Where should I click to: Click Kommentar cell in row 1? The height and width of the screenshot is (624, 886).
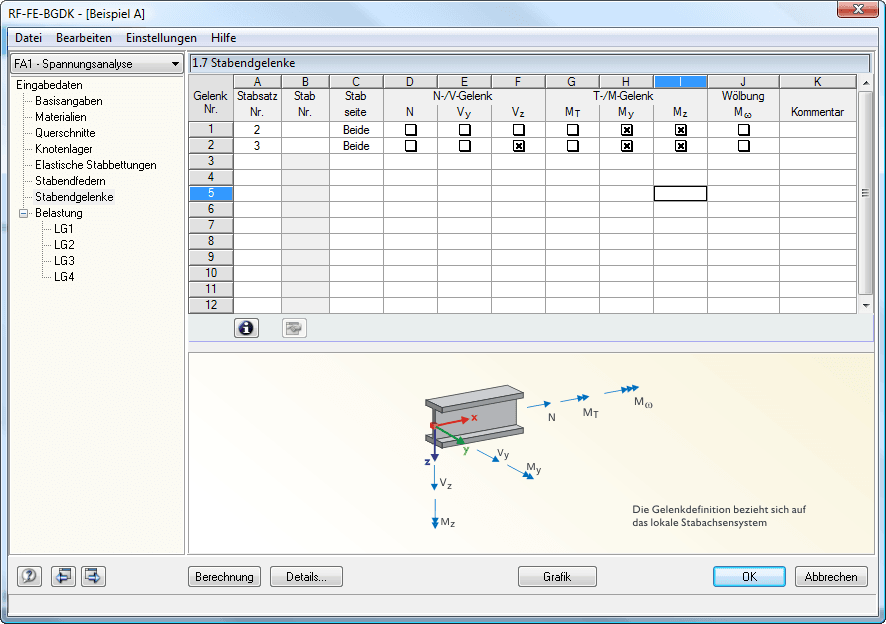point(818,129)
